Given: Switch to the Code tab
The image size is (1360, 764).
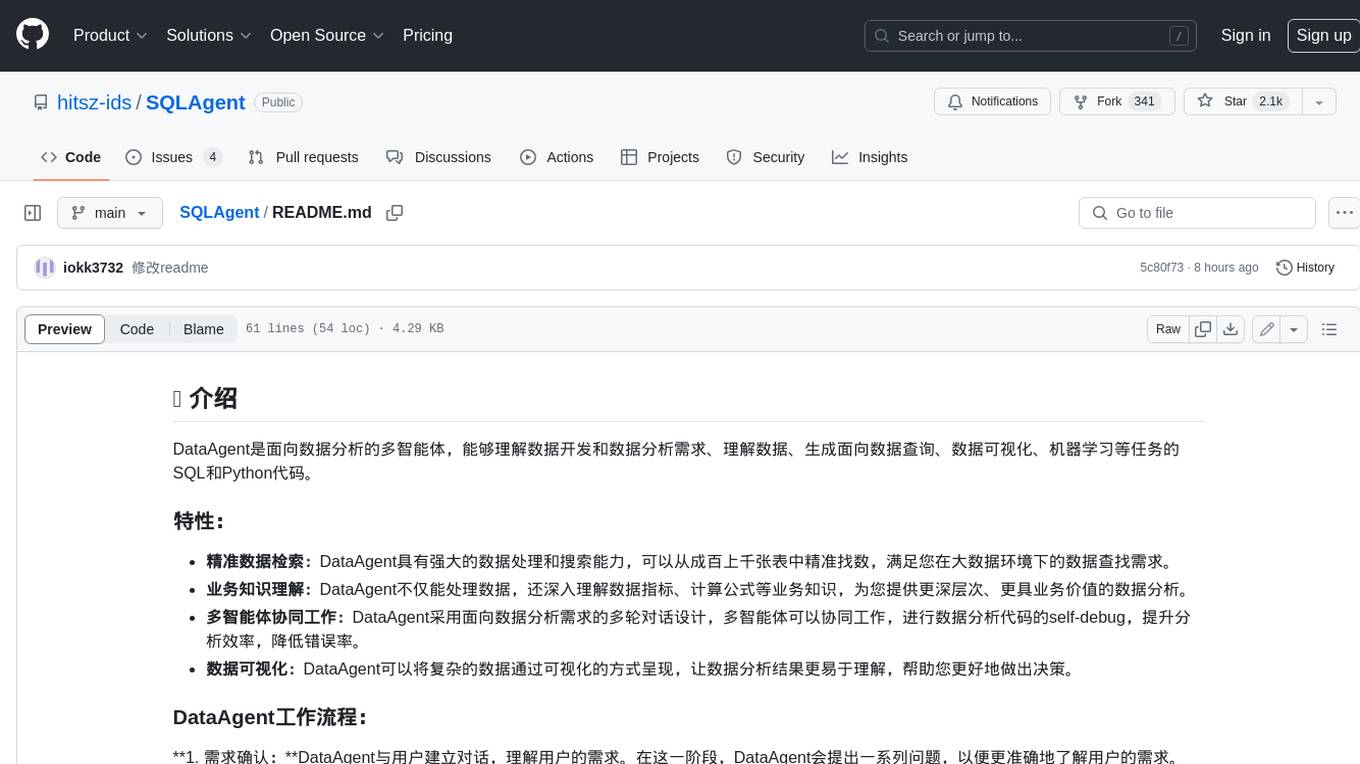Looking at the screenshot, I should pos(71,157).
